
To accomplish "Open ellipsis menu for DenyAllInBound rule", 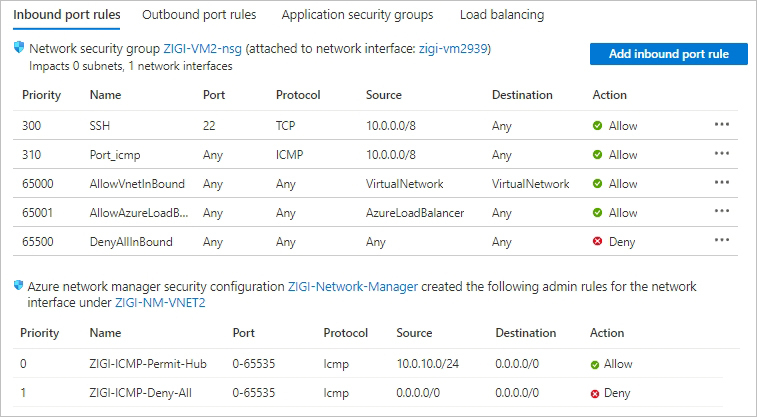I will (x=722, y=241).
